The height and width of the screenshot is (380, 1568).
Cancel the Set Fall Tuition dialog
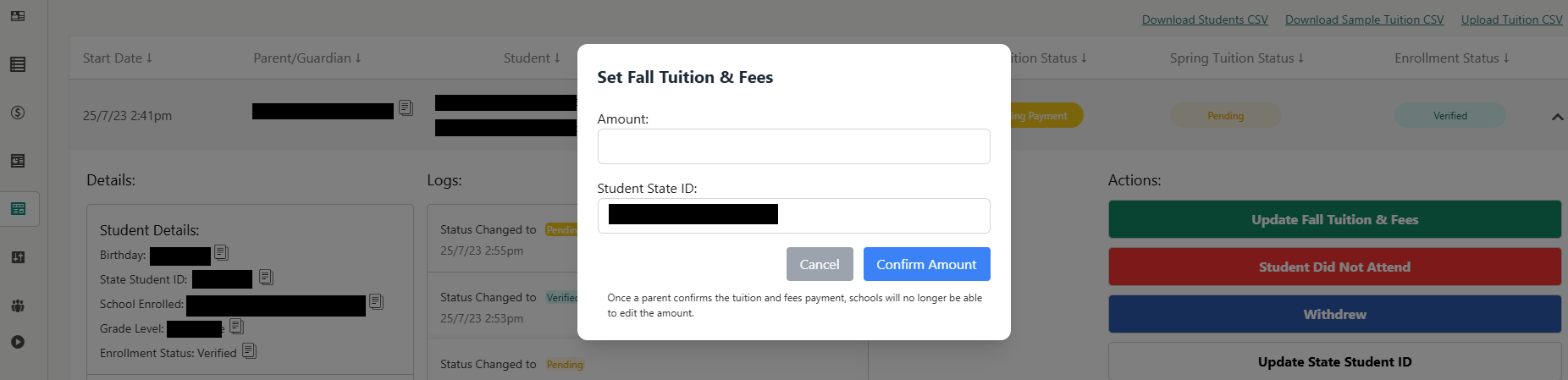pos(819,264)
